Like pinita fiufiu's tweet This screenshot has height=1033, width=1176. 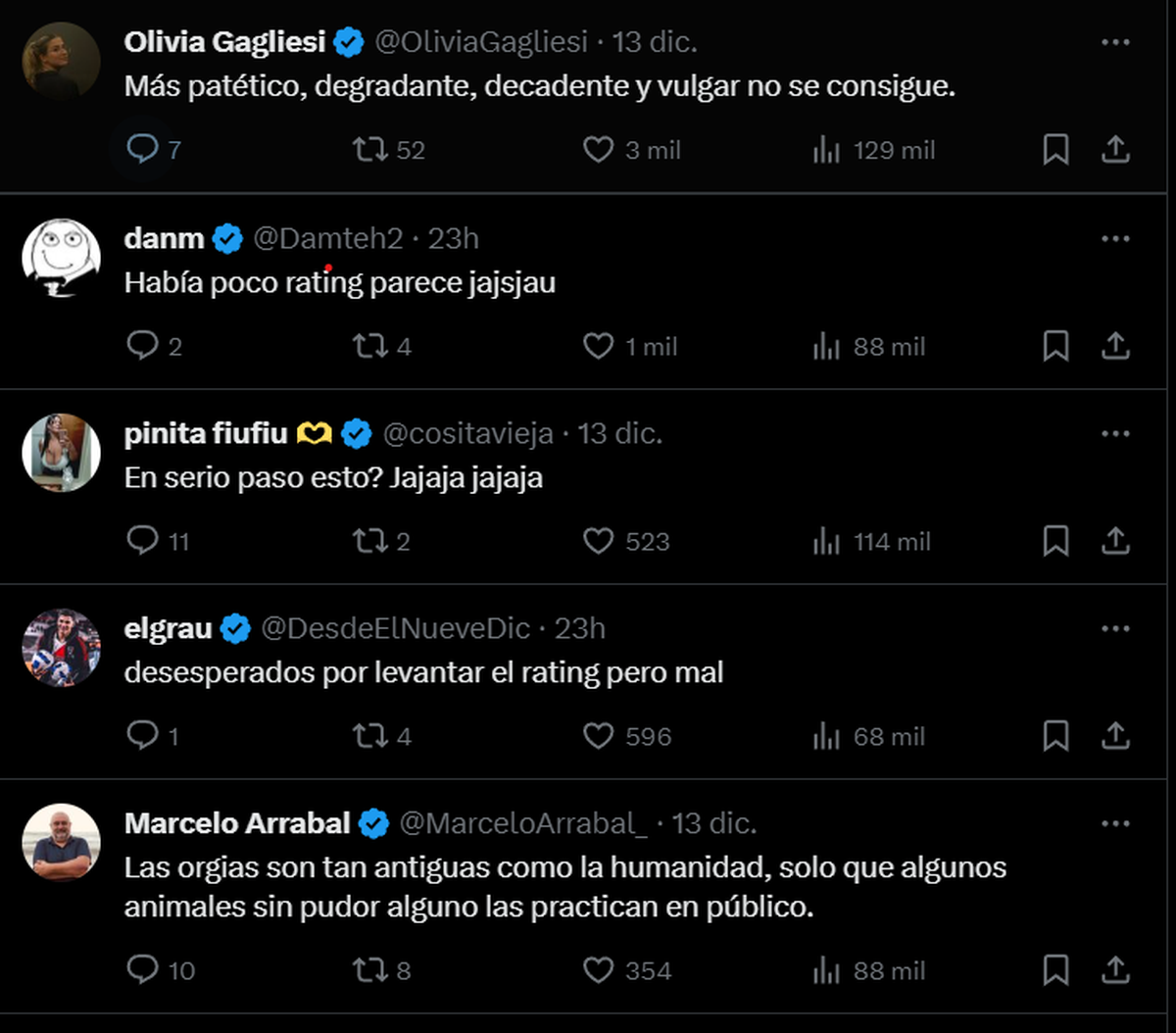click(598, 541)
